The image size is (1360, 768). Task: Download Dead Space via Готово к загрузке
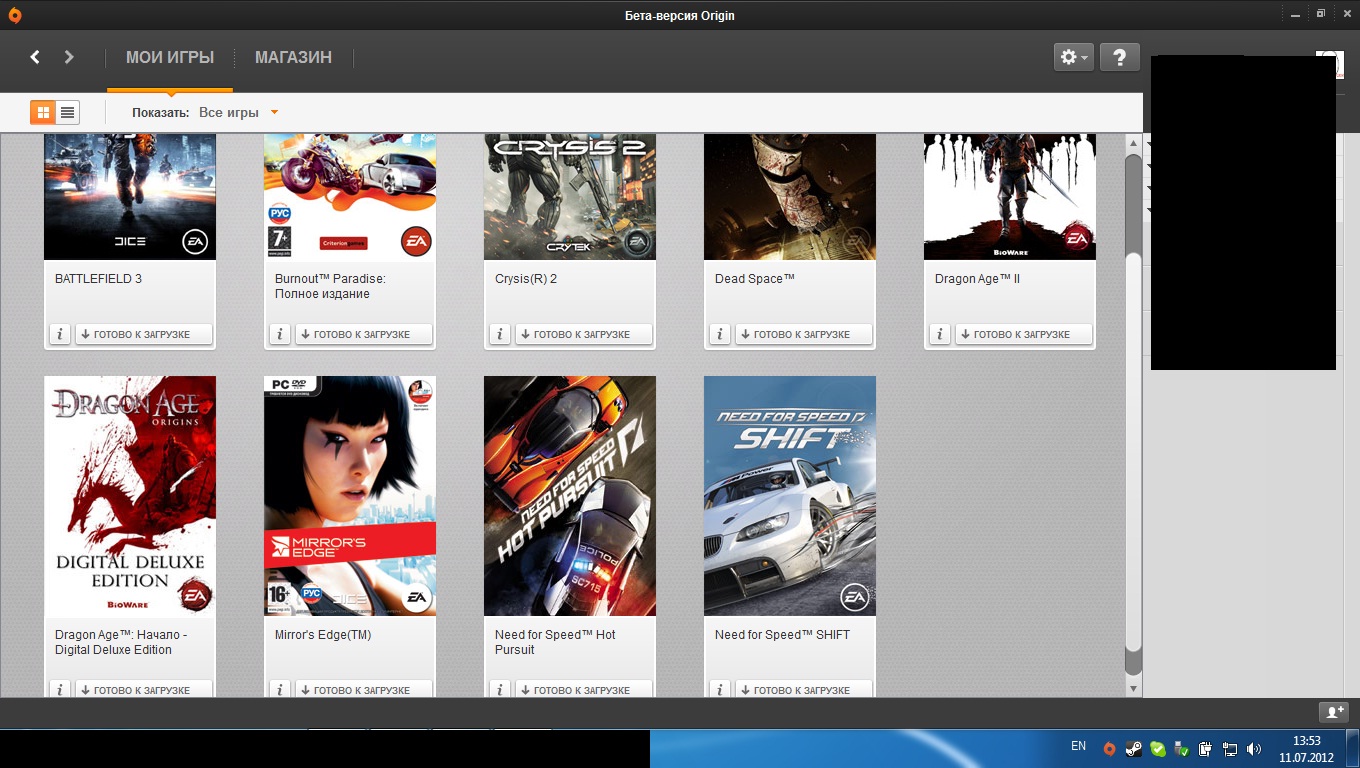point(803,334)
